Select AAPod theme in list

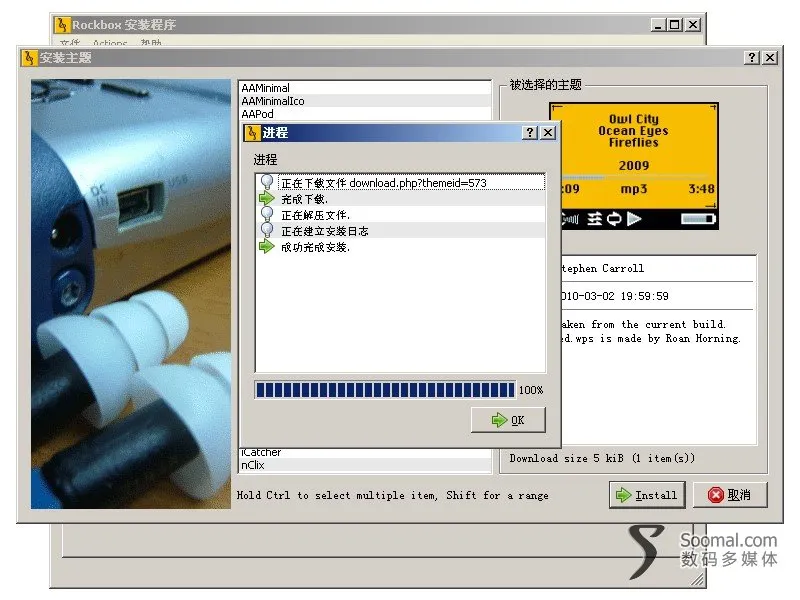click(x=365, y=114)
